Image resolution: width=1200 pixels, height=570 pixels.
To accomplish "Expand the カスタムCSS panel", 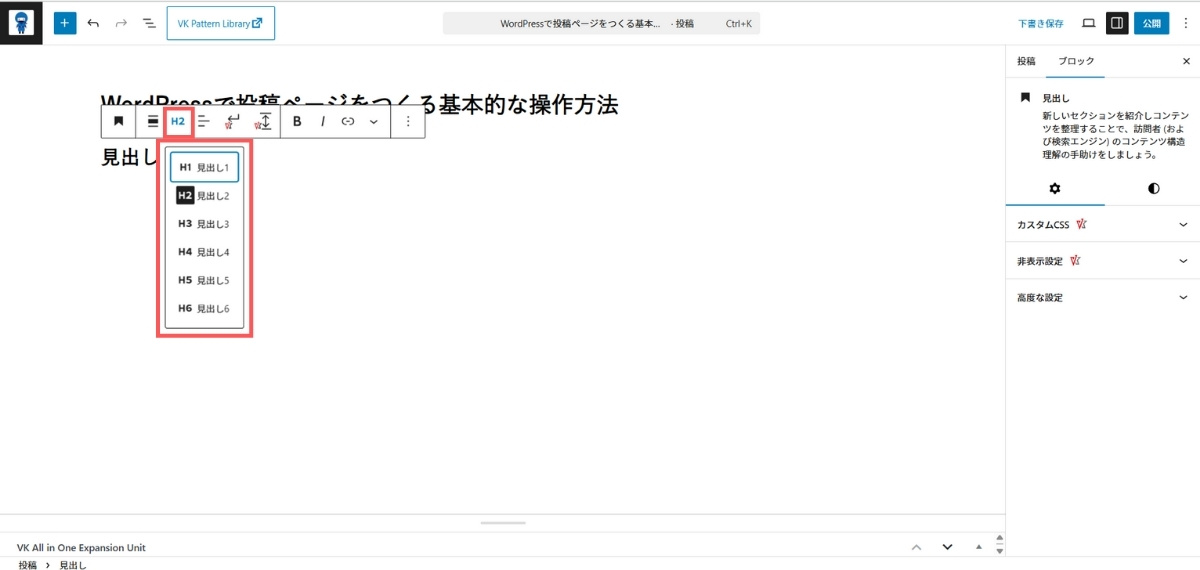I will (1102, 225).
